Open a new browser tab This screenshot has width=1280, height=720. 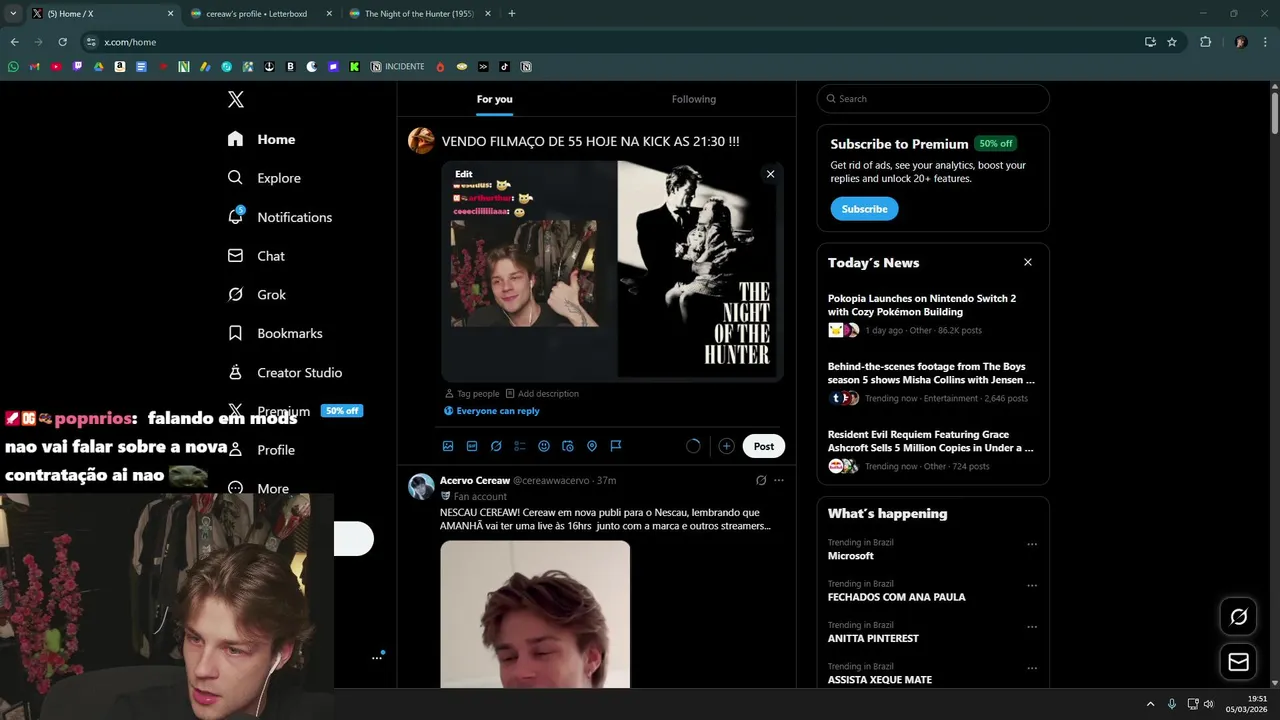tap(512, 14)
